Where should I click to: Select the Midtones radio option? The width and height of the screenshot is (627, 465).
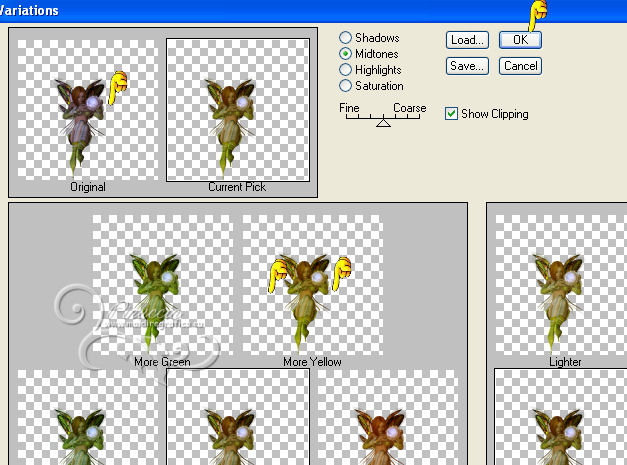click(345, 54)
